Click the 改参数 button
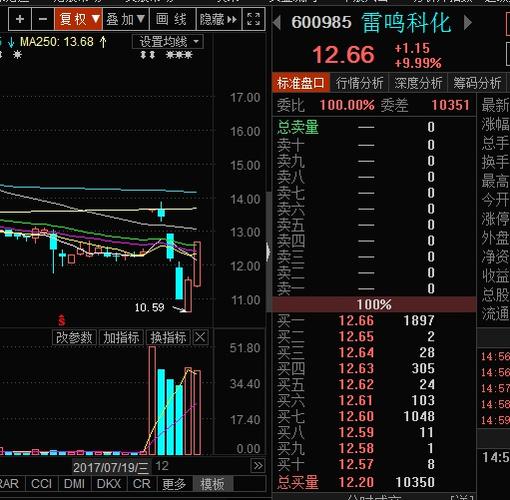Screen dimensions: 510x500 pos(74,338)
